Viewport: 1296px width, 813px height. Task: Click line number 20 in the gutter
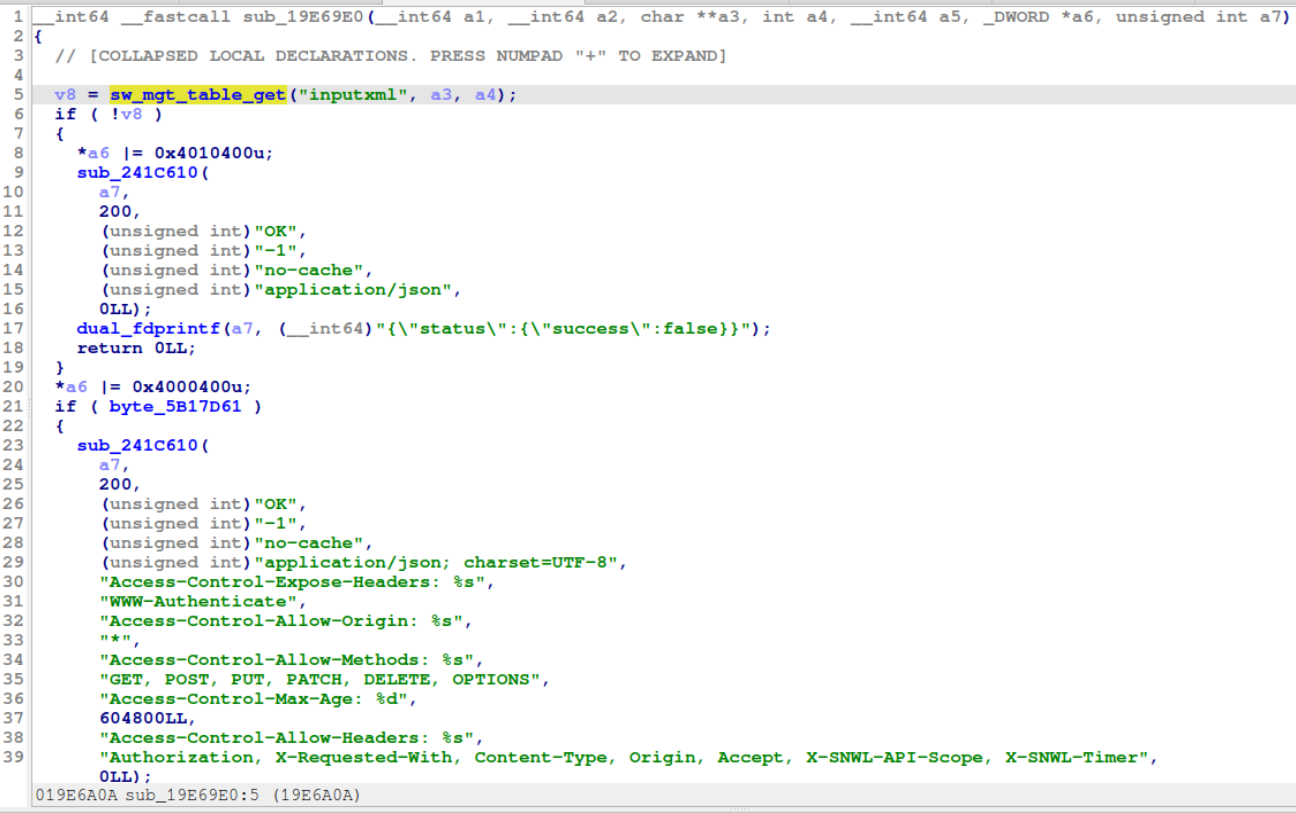point(14,387)
